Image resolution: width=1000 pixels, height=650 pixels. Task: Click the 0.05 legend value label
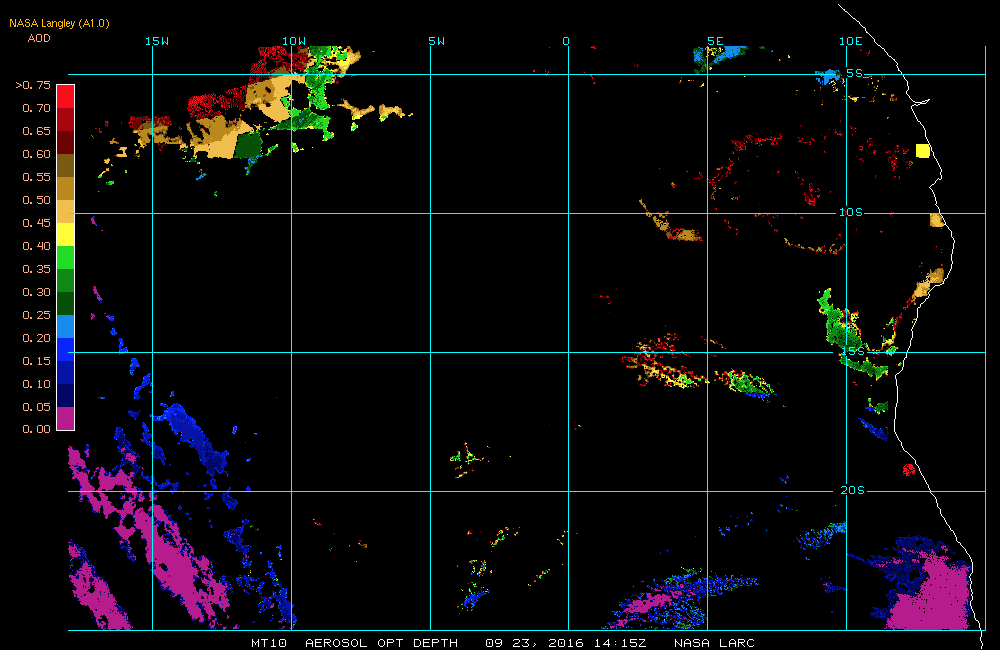(36, 407)
